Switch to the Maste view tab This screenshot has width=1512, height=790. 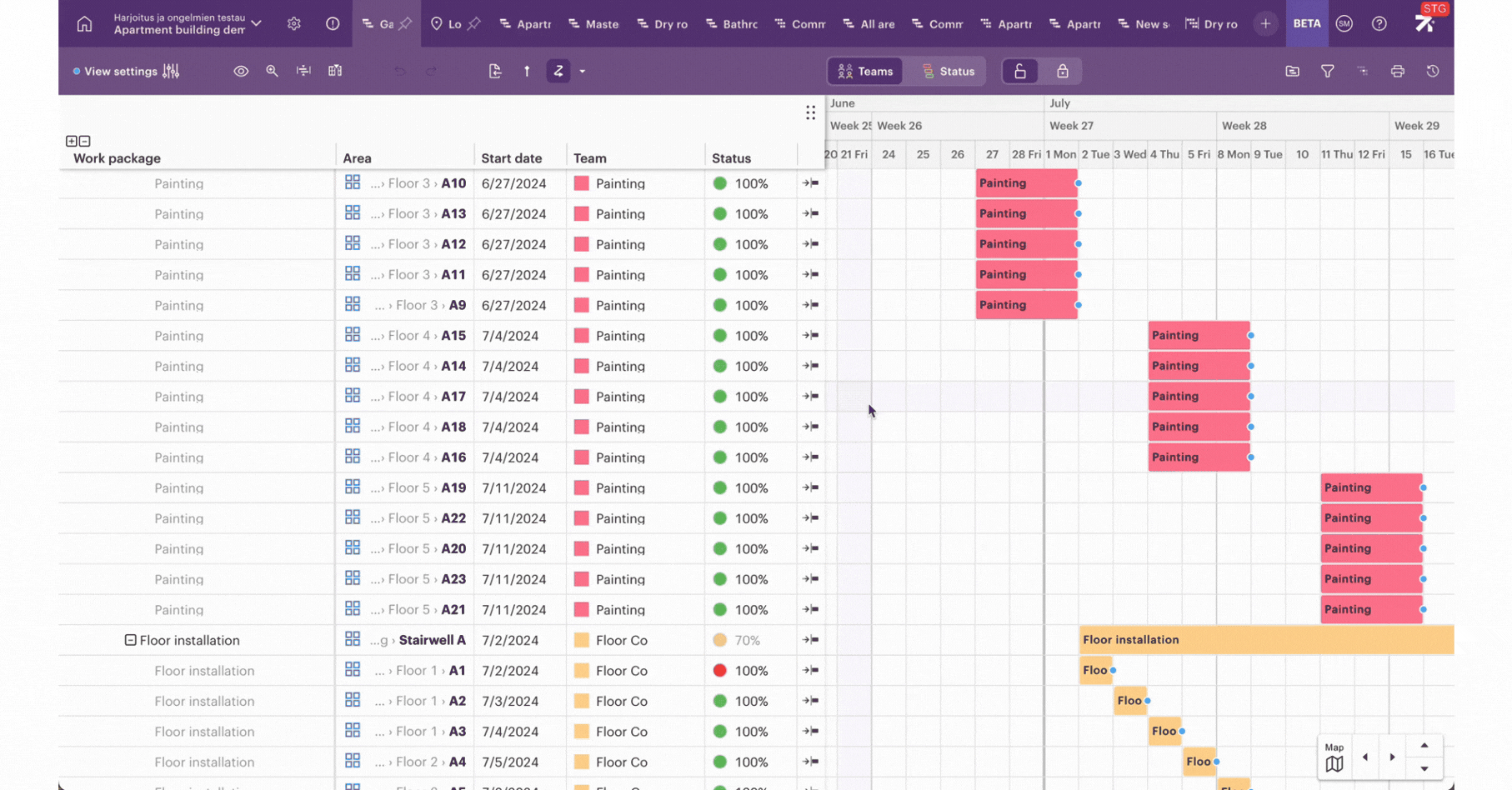[593, 24]
